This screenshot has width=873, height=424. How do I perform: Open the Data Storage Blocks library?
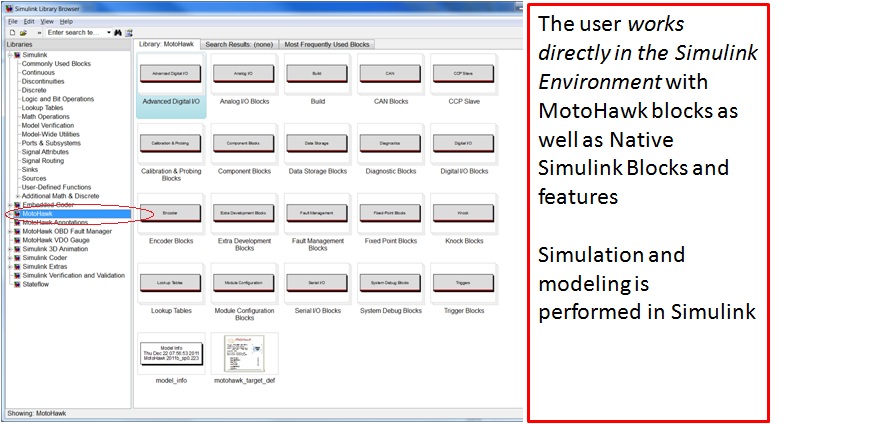pos(317,143)
